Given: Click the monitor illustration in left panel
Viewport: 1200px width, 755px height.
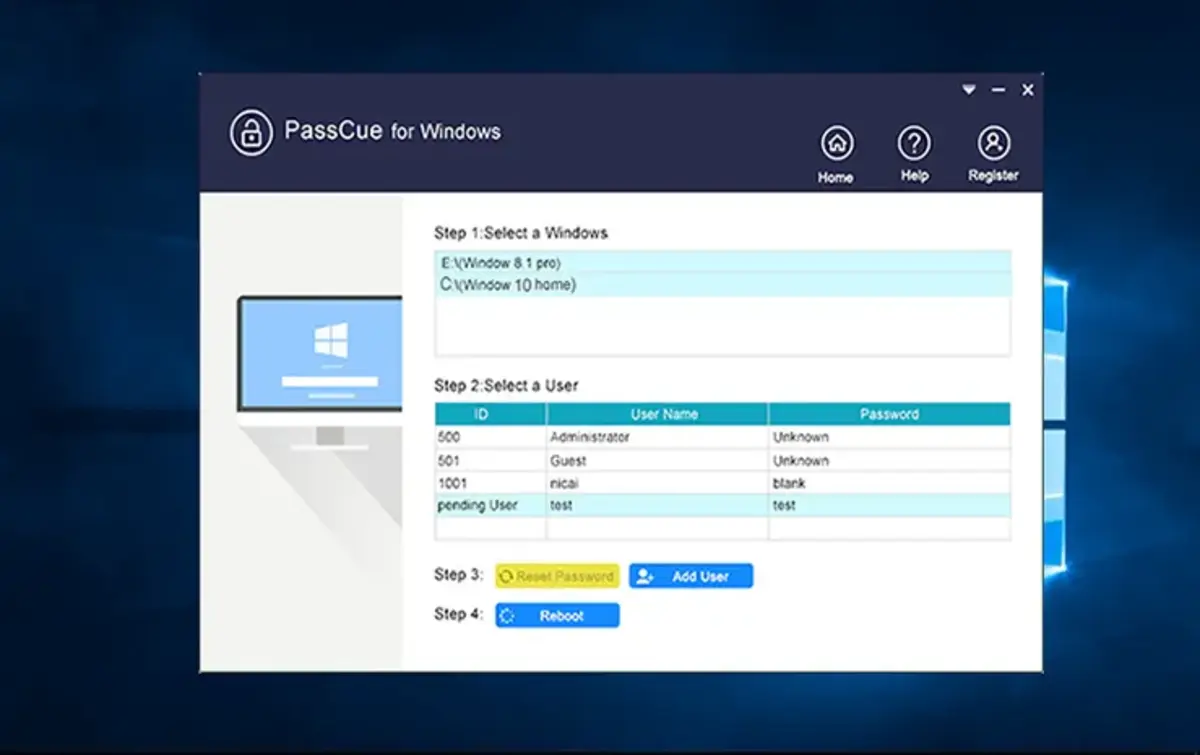Looking at the screenshot, I should [x=319, y=355].
